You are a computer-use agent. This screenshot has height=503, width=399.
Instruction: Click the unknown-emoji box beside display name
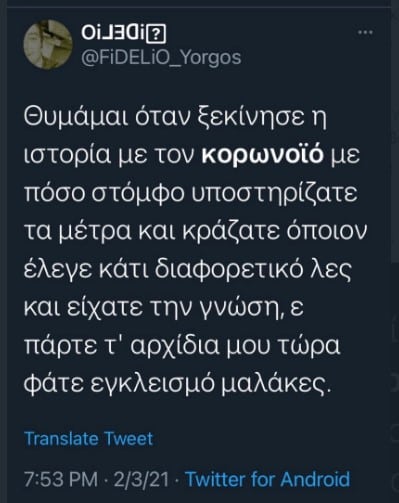point(156,34)
